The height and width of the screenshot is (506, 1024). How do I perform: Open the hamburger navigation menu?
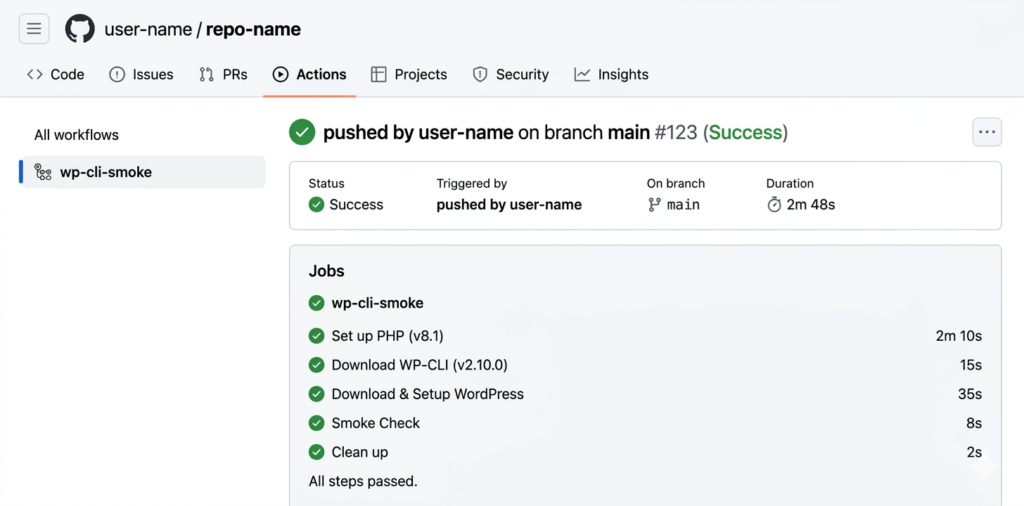coord(34,29)
